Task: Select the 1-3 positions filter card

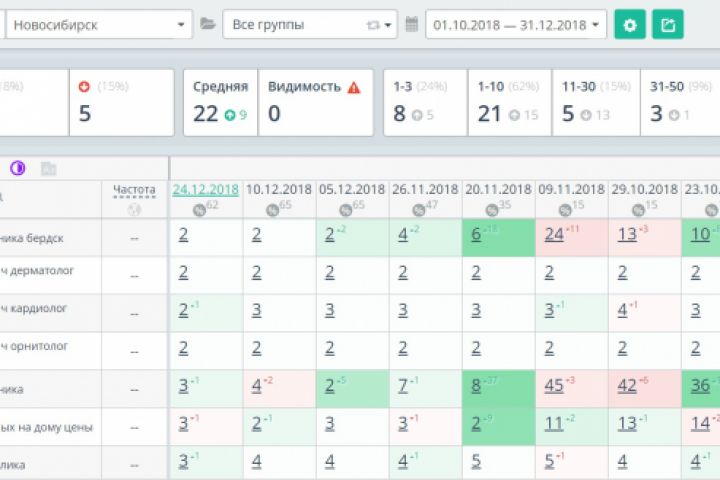Action: click(x=424, y=102)
